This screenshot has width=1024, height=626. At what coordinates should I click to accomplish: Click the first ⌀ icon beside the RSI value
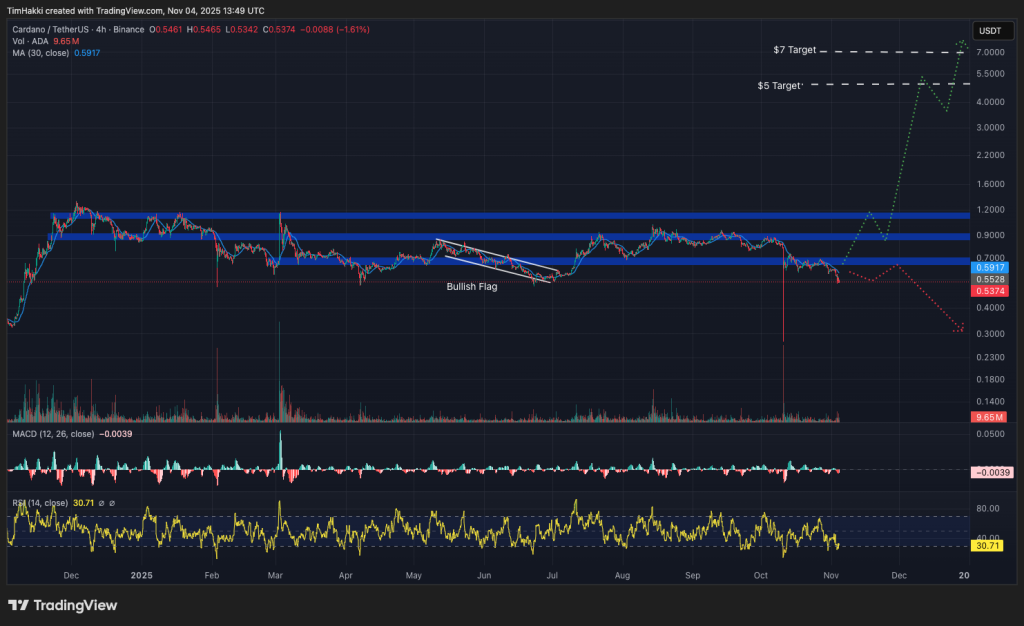101,503
